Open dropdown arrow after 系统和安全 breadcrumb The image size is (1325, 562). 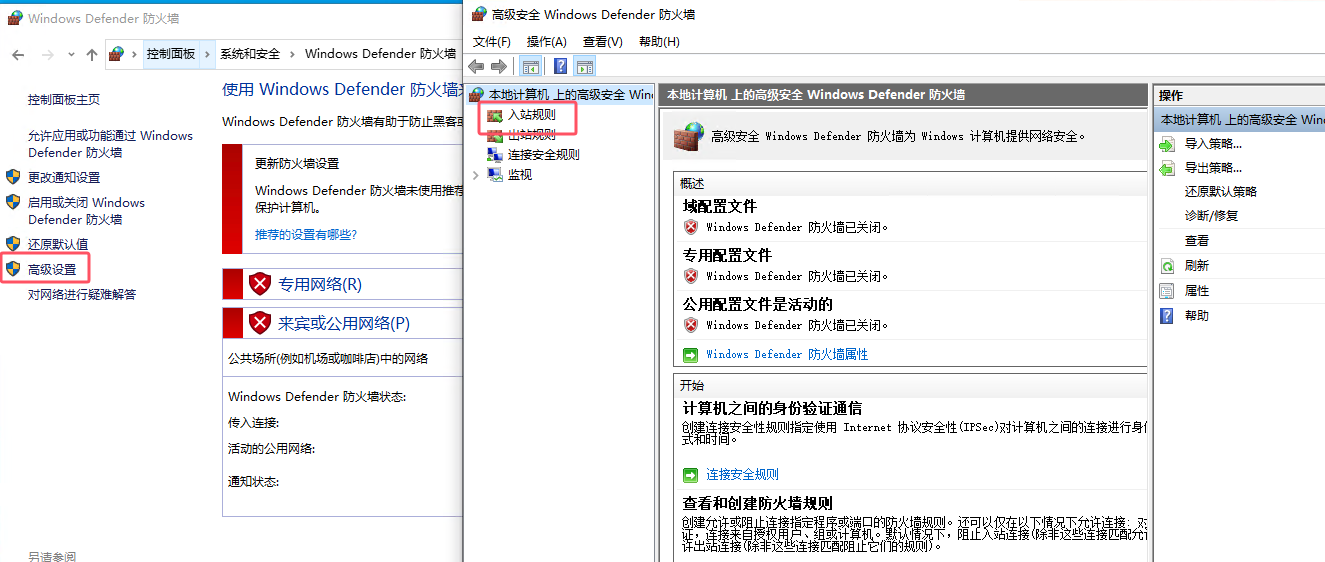pyautogui.click(x=292, y=54)
